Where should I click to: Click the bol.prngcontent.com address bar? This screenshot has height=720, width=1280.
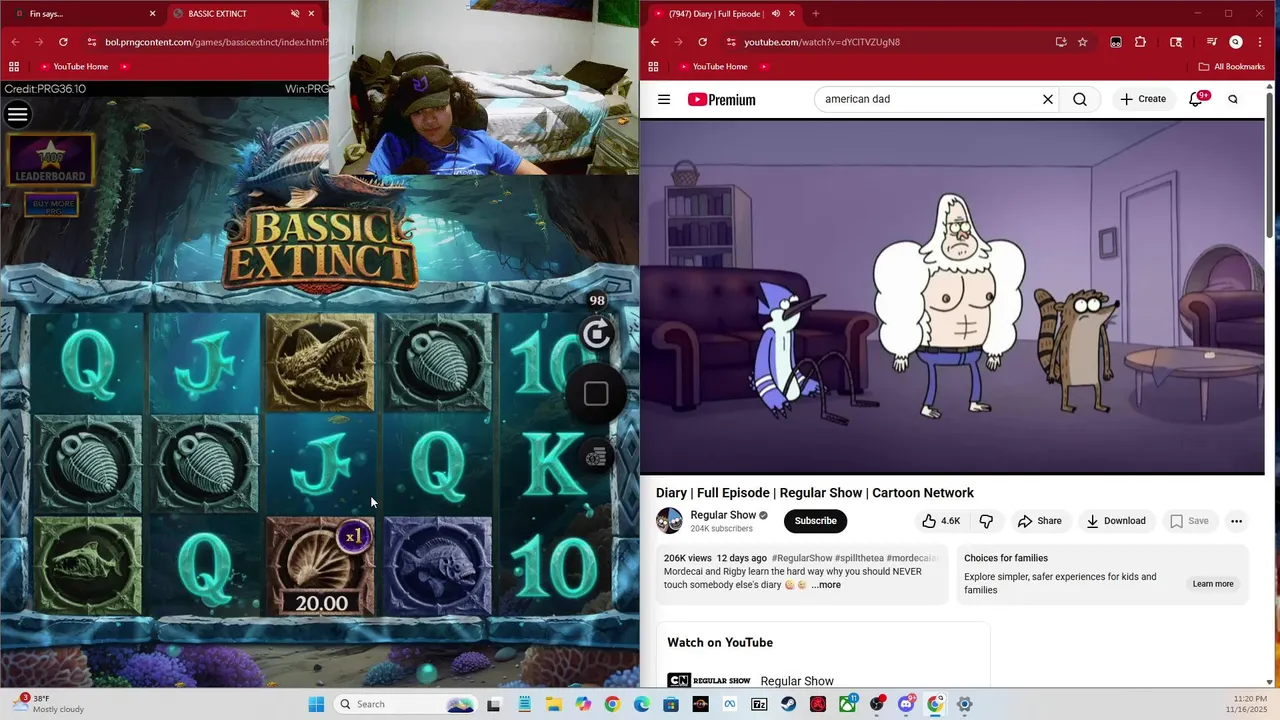pos(215,42)
